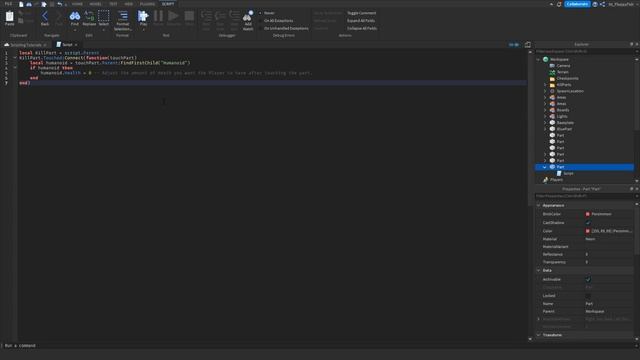Collapse the Data properties section
Image resolution: width=640 pixels, height=360 pixels.
coord(538,270)
